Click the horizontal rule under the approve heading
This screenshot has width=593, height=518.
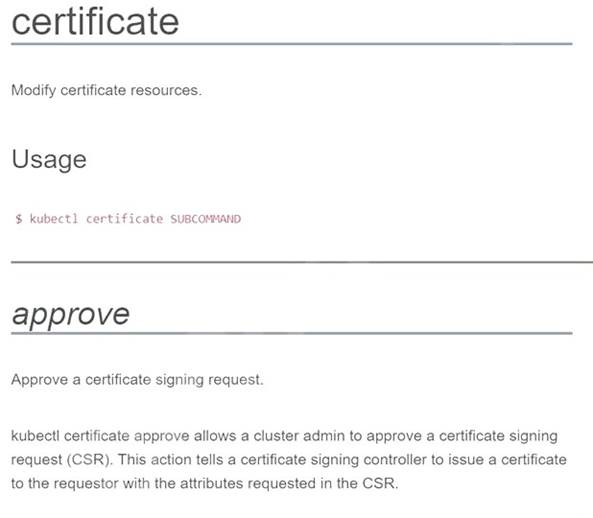click(292, 333)
